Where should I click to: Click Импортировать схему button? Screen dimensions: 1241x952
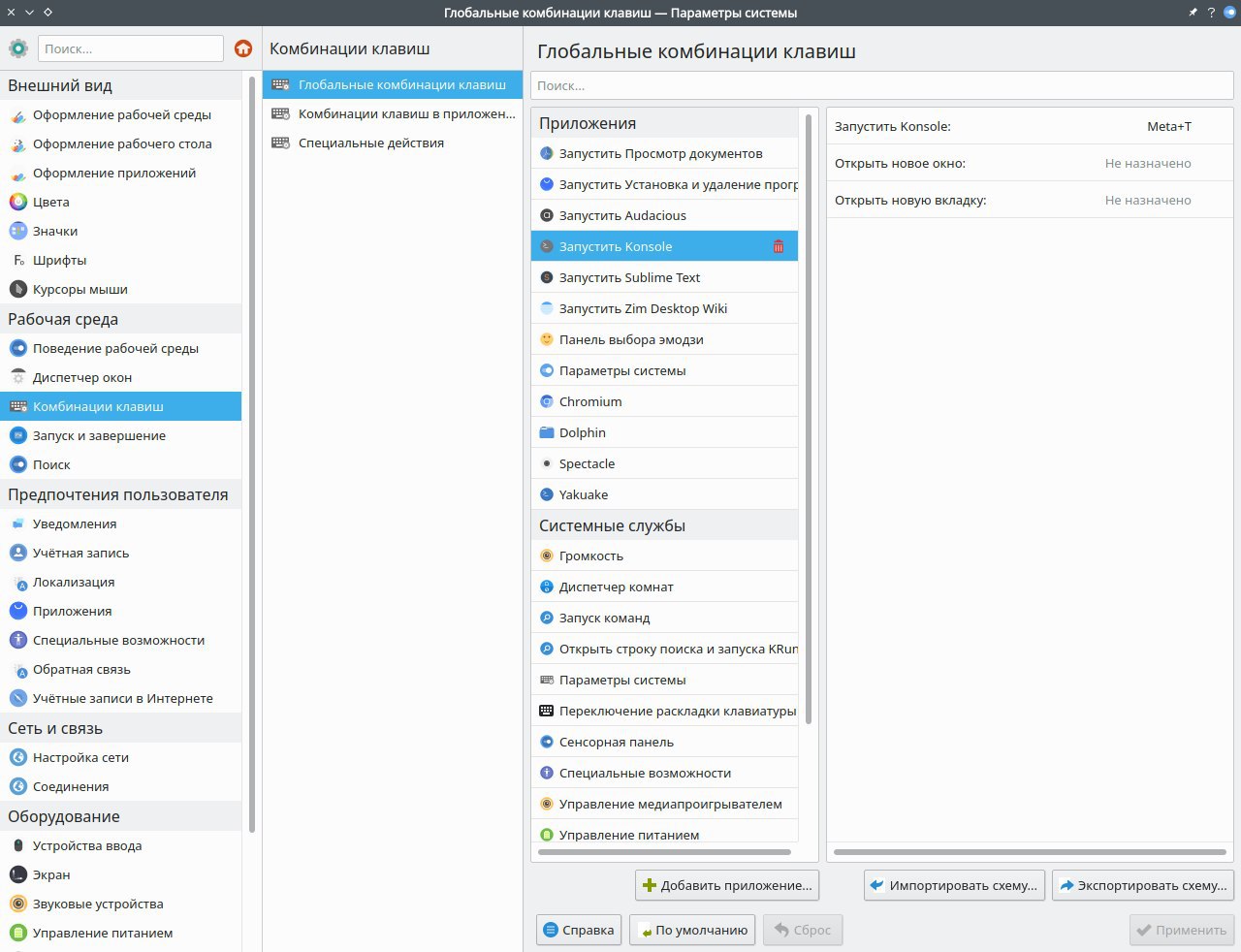coord(954,885)
